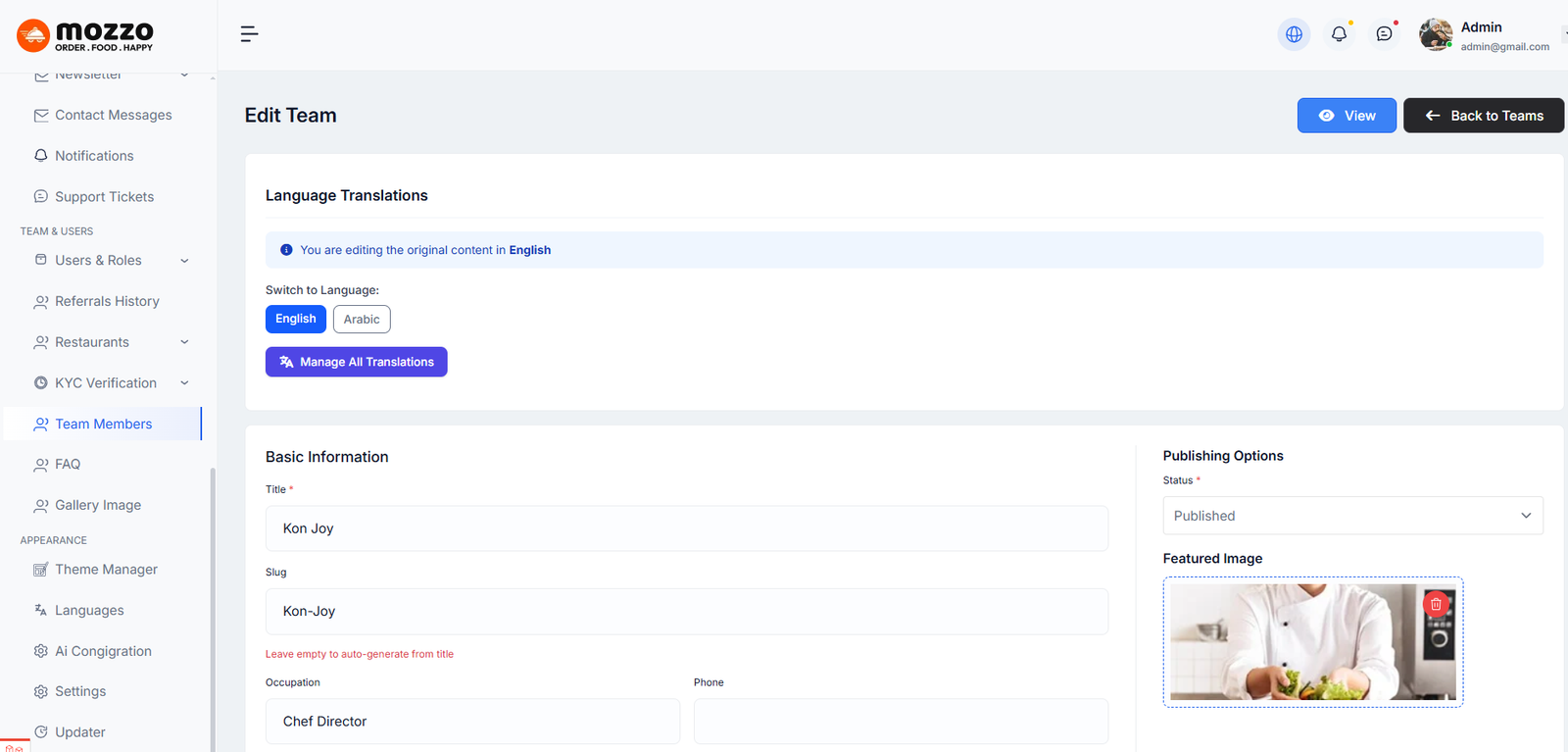Open Team Members in the sidebar

click(x=103, y=424)
